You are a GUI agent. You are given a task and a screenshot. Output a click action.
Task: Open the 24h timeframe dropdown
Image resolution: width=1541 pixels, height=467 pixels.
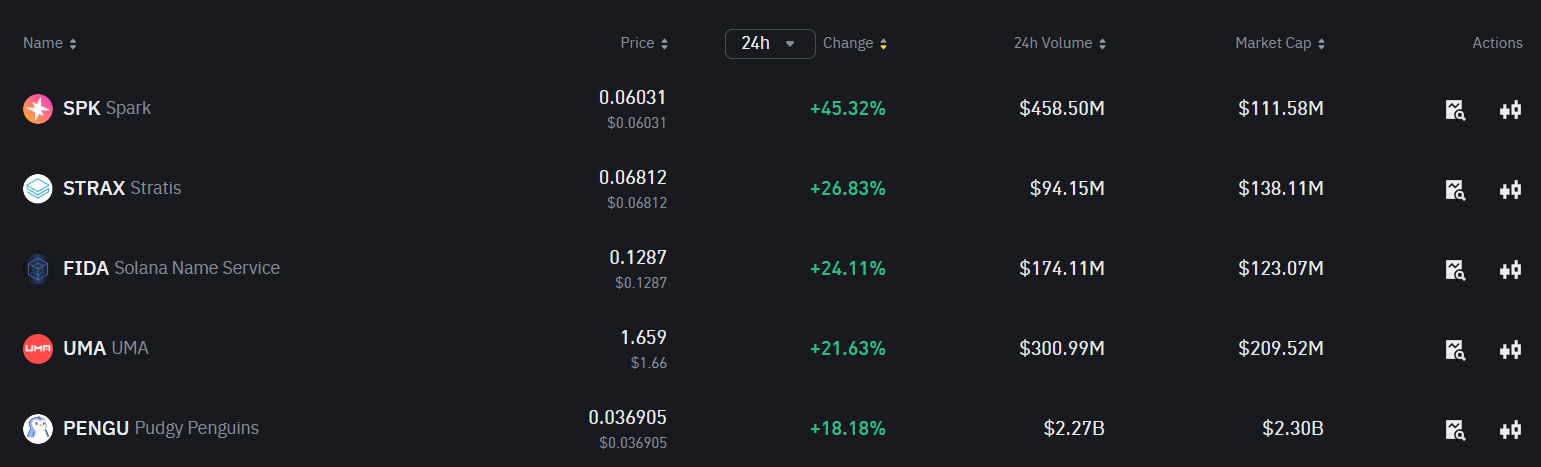(769, 44)
